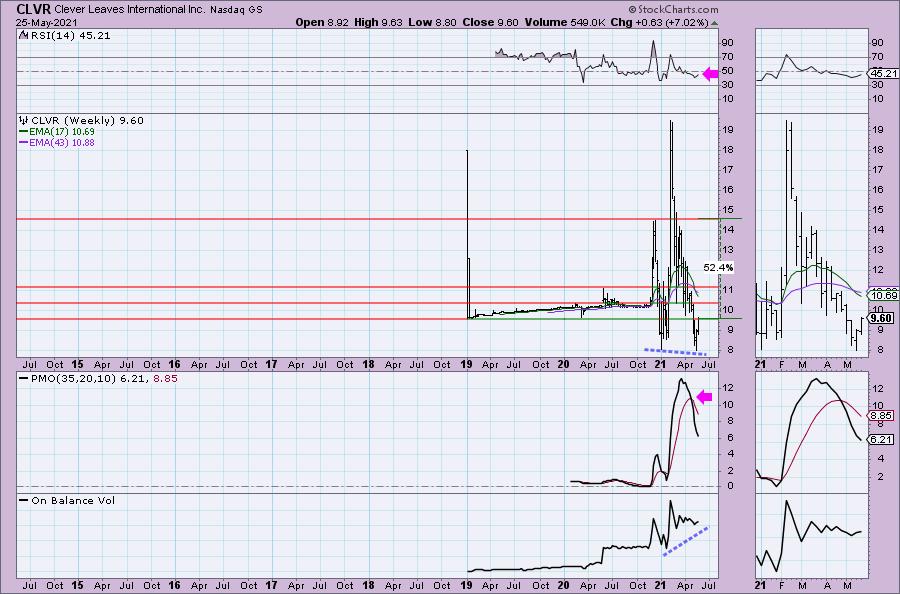
Task: Click the Open 8.92 value
Action: (321, 22)
